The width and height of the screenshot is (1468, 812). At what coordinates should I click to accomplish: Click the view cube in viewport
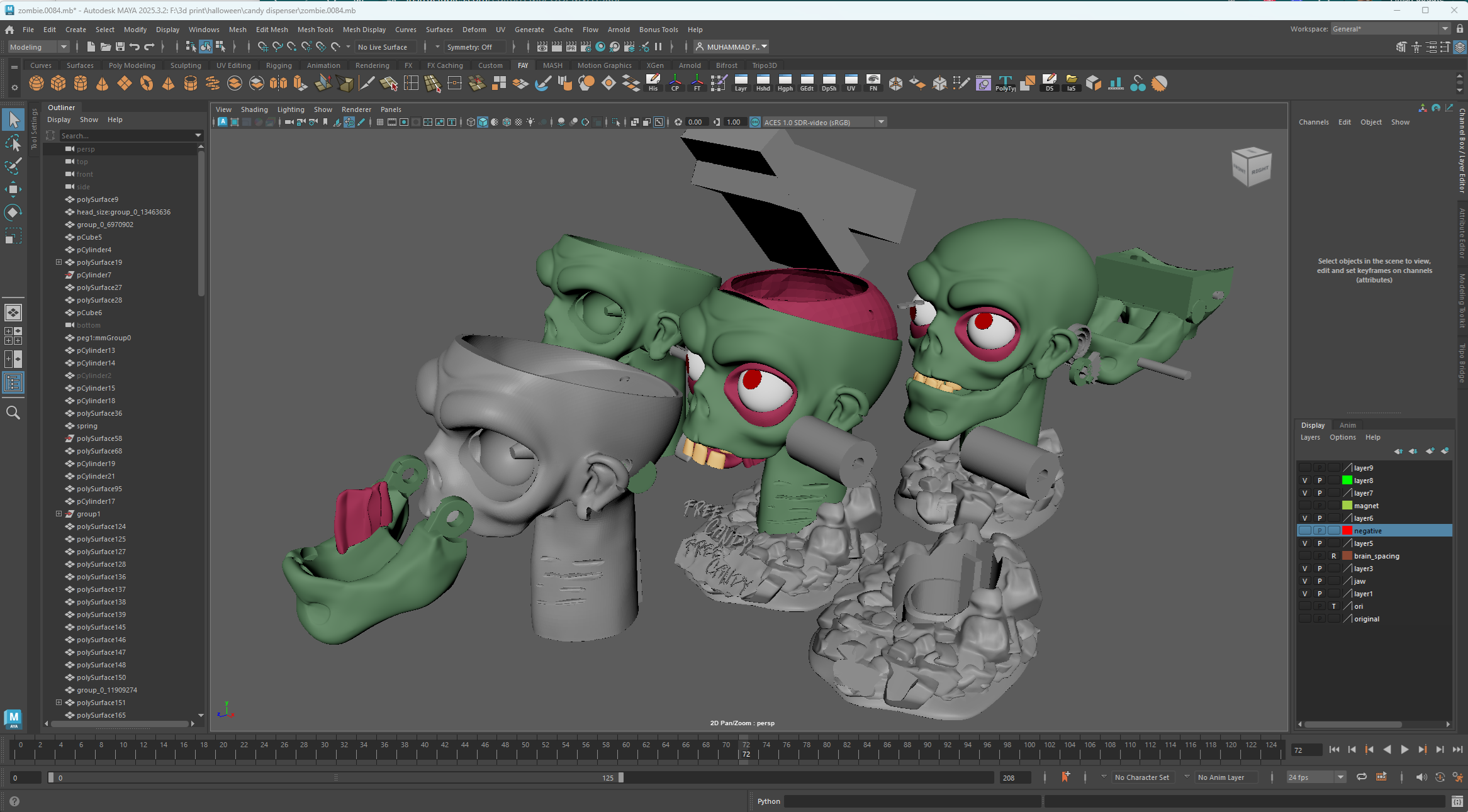(x=1251, y=167)
